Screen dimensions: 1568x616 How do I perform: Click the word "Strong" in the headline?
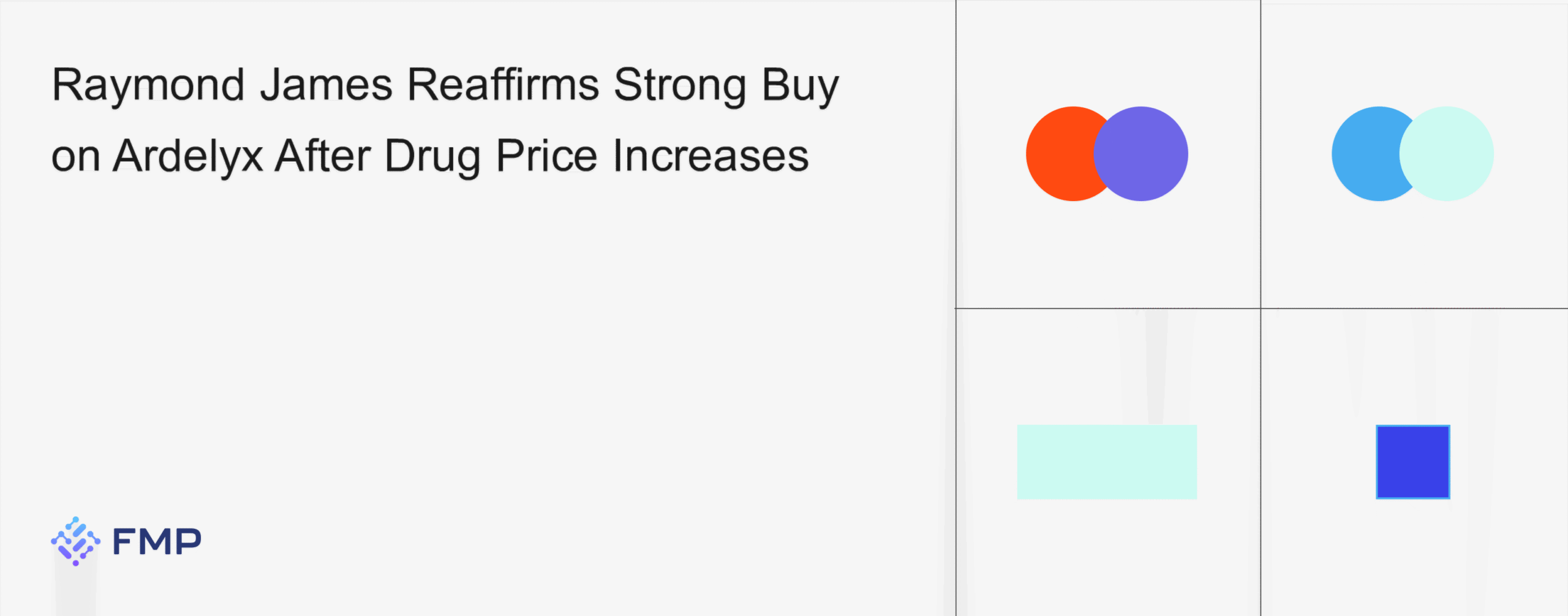[680, 86]
